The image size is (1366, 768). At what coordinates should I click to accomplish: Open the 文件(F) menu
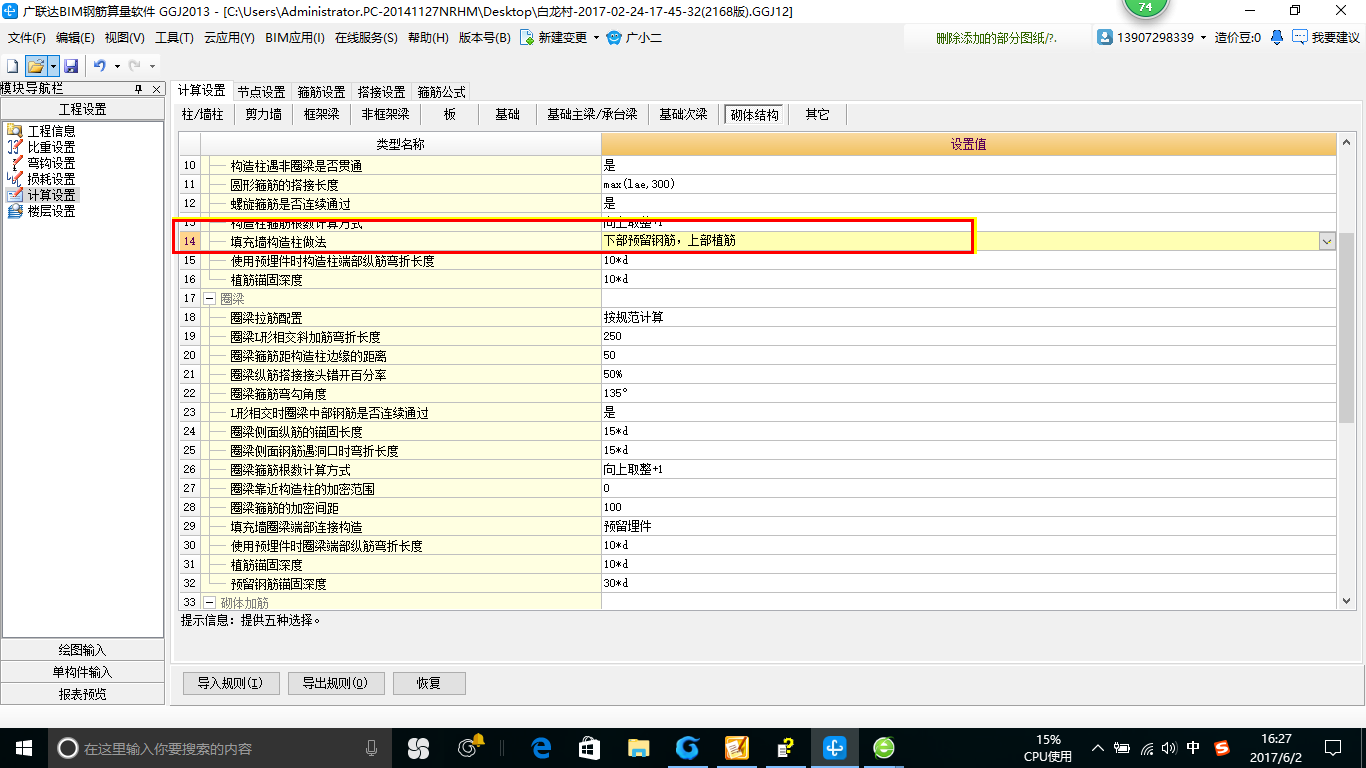coord(27,38)
